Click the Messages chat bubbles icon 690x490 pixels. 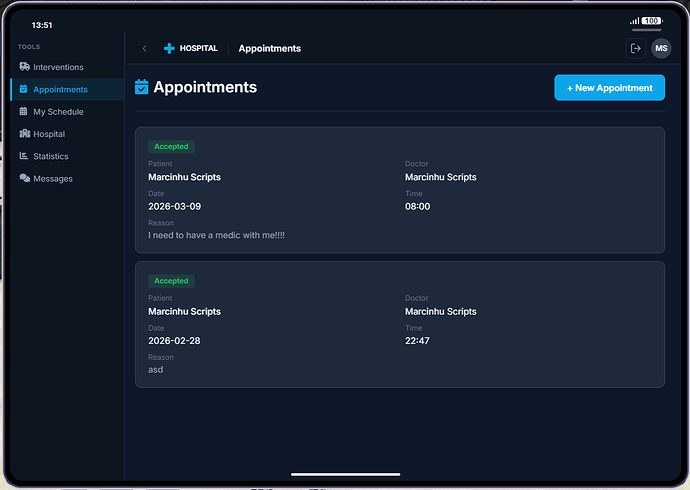click(25, 178)
